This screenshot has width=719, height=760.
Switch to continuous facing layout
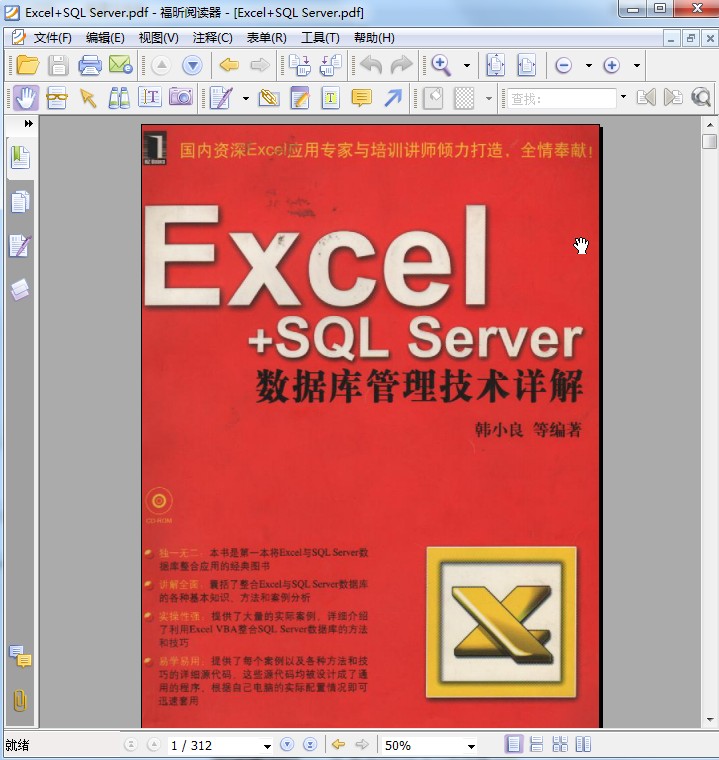coord(560,744)
